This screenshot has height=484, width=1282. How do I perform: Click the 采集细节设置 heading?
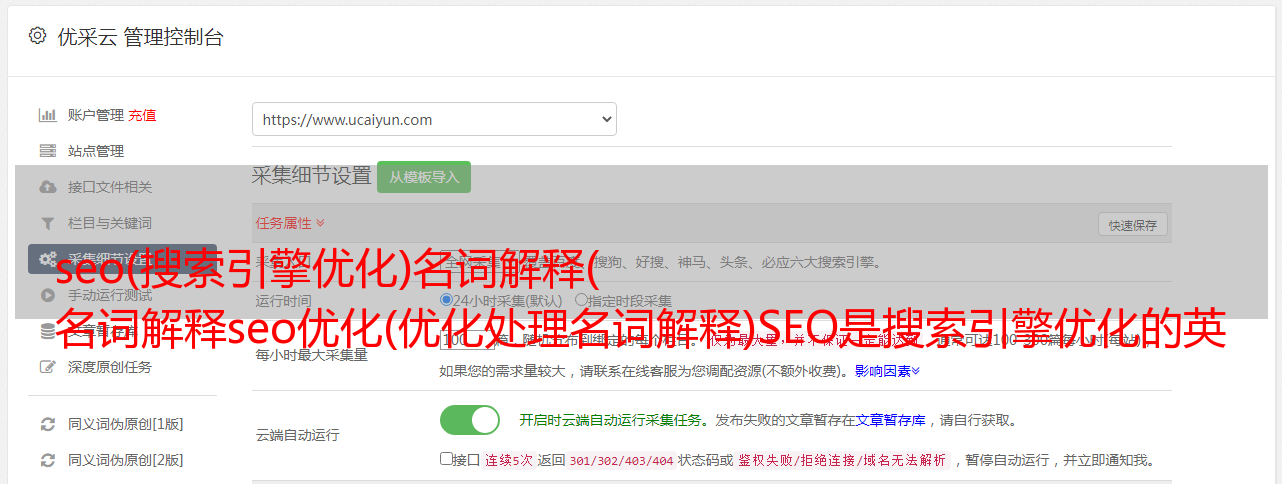coord(312,176)
